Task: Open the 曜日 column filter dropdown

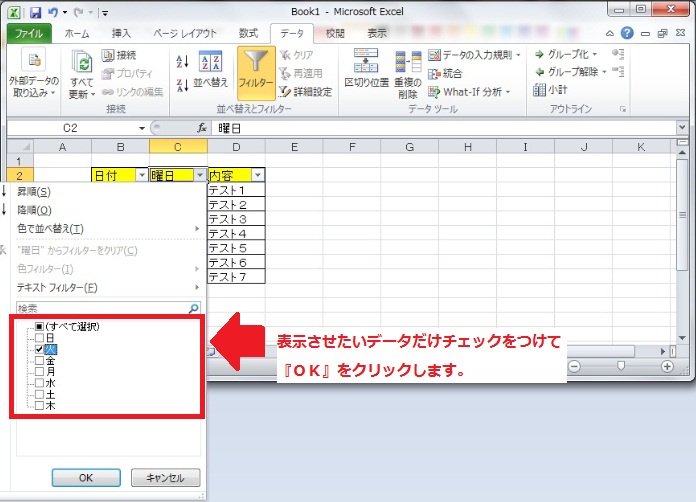Action: (200, 175)
